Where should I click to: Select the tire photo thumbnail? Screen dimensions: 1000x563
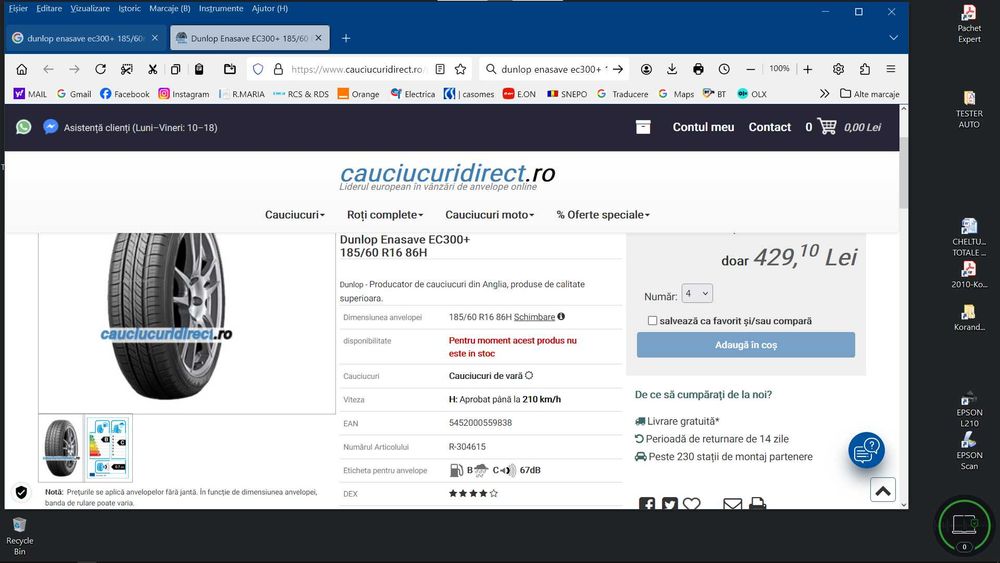(x=61, y=448)
